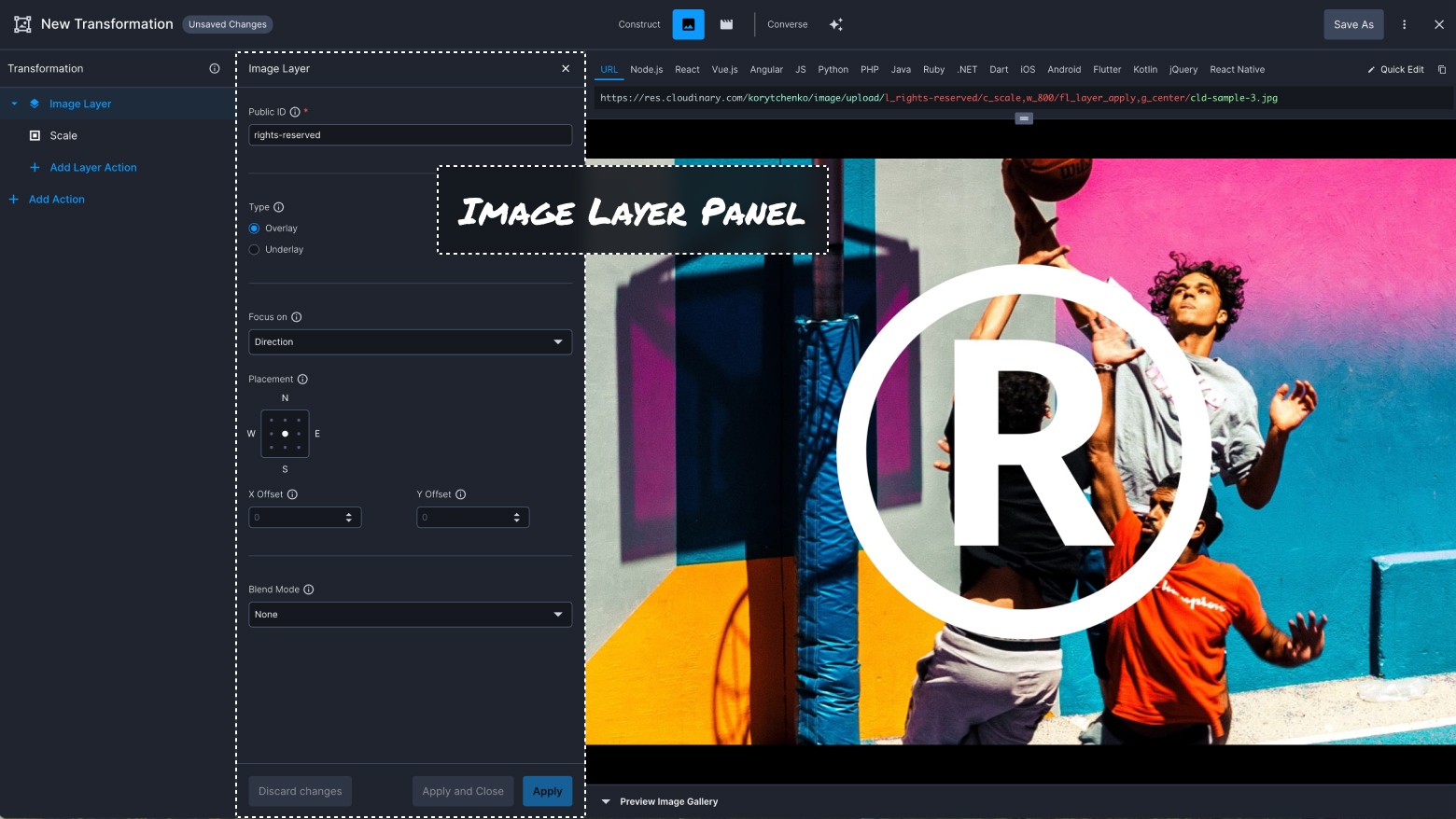Click the AI sparkles icon next to Converse
This screenshot has height=819, width=1456.
(x=835, y=24)
